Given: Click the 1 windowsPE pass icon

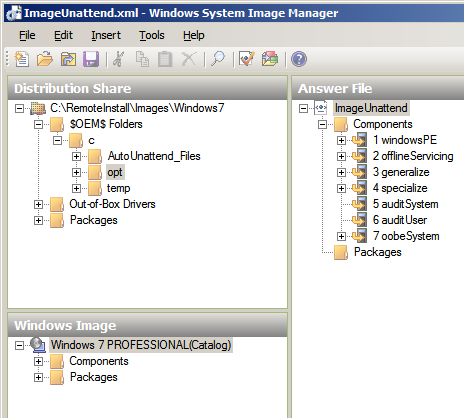Looking at the screenshot, I should (359, 140).
